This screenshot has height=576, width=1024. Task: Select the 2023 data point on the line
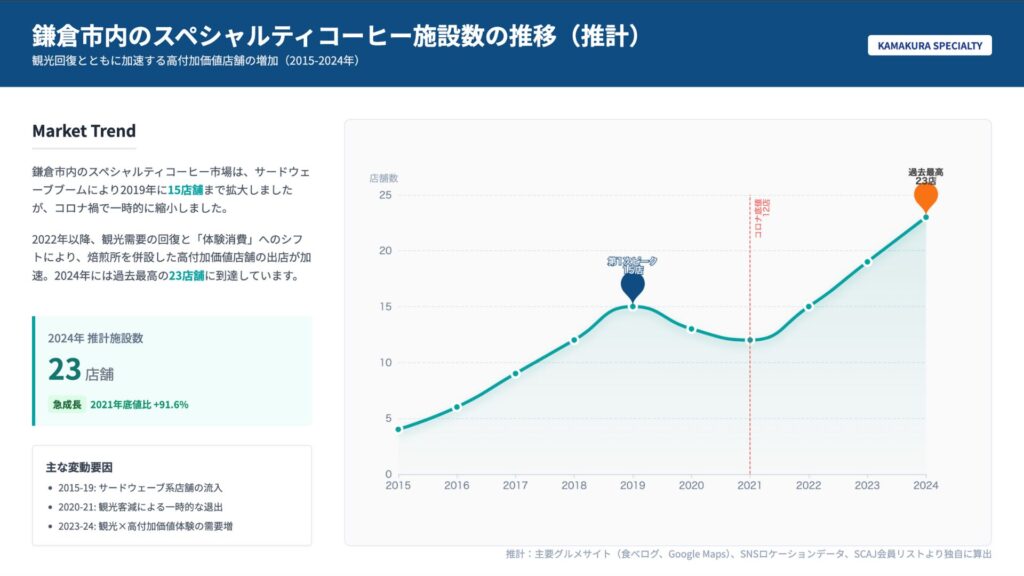tap(867, 261)
